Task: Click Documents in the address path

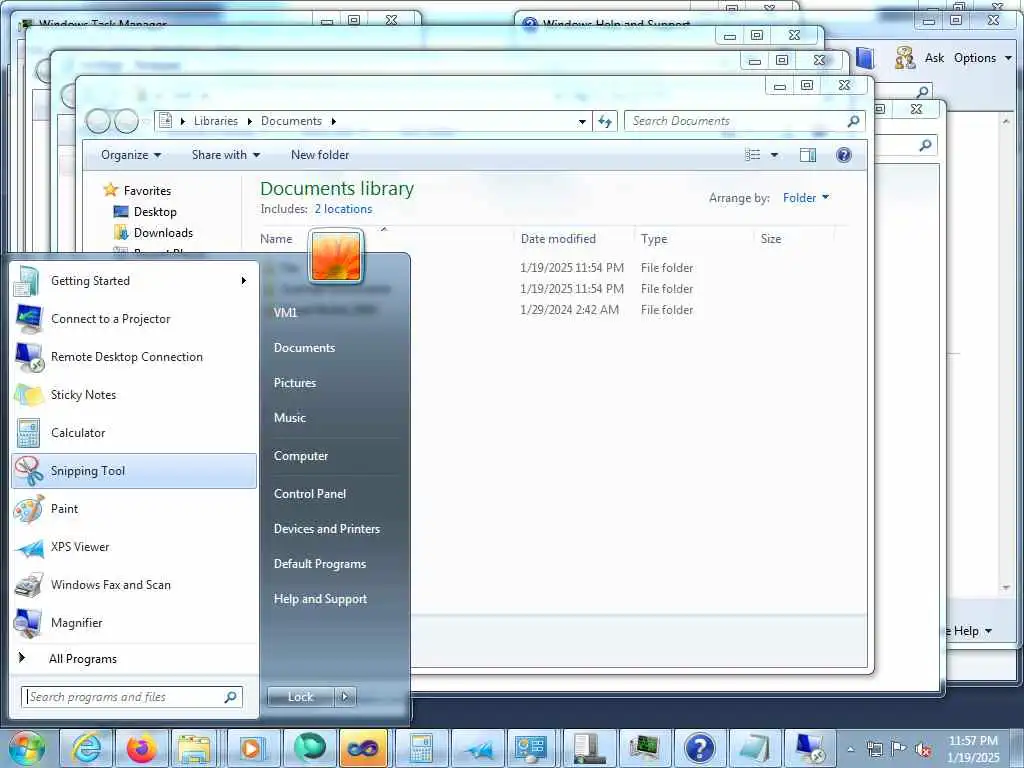Action: (291, 121)
